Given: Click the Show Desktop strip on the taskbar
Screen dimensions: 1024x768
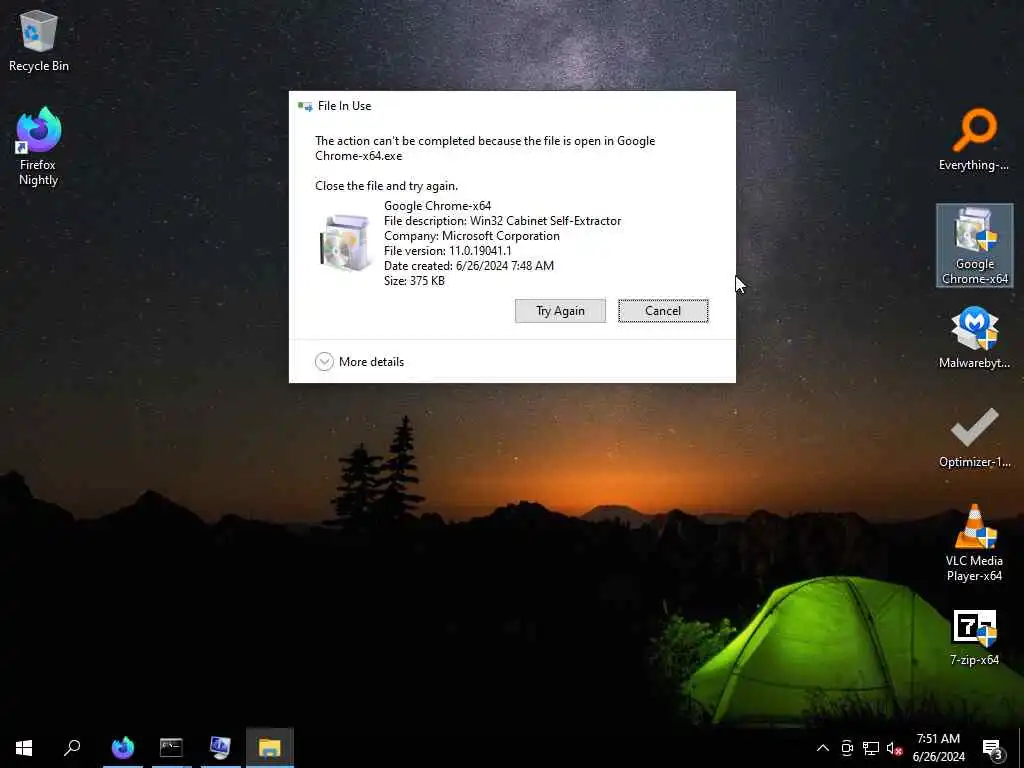Looking at the screenshot, I should click(1021, 748).
